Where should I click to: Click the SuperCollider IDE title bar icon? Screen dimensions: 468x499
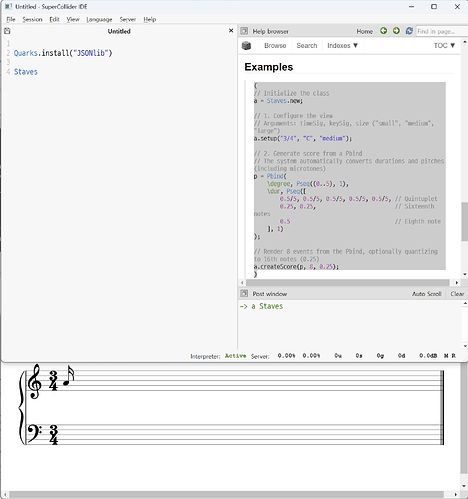(x=8, y=6)
